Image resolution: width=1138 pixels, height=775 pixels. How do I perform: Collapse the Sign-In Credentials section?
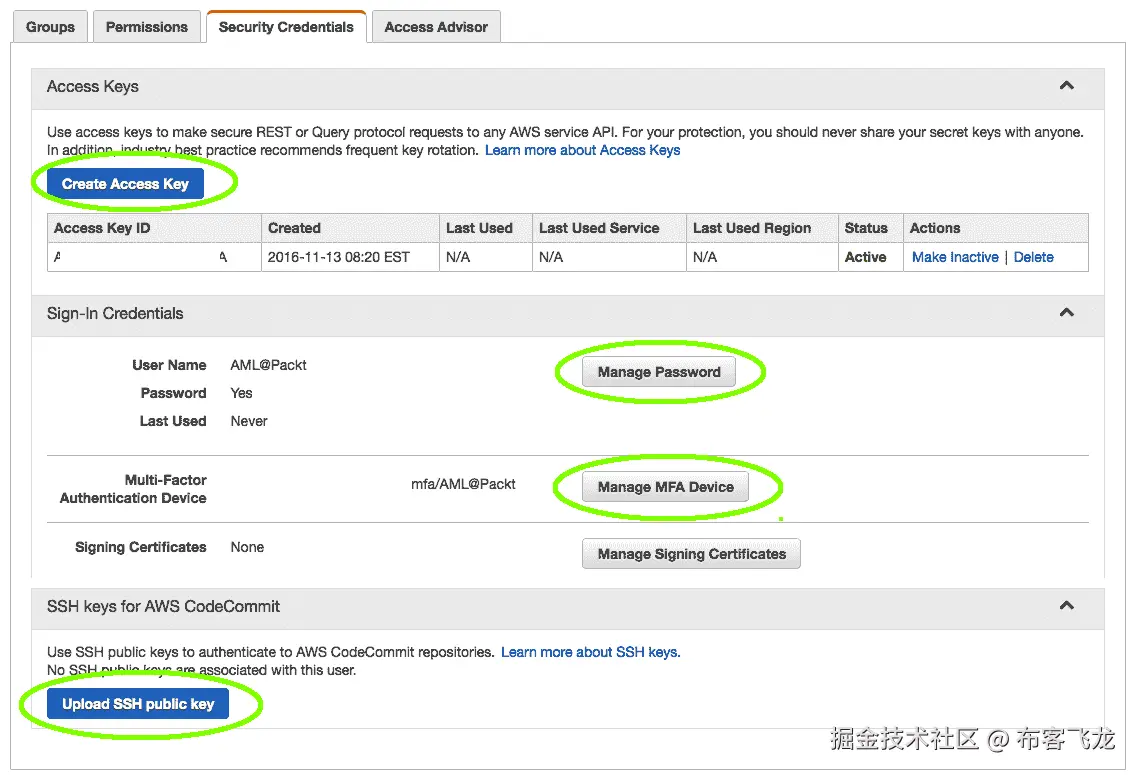pyautogui.click(x=1066, y=313)
